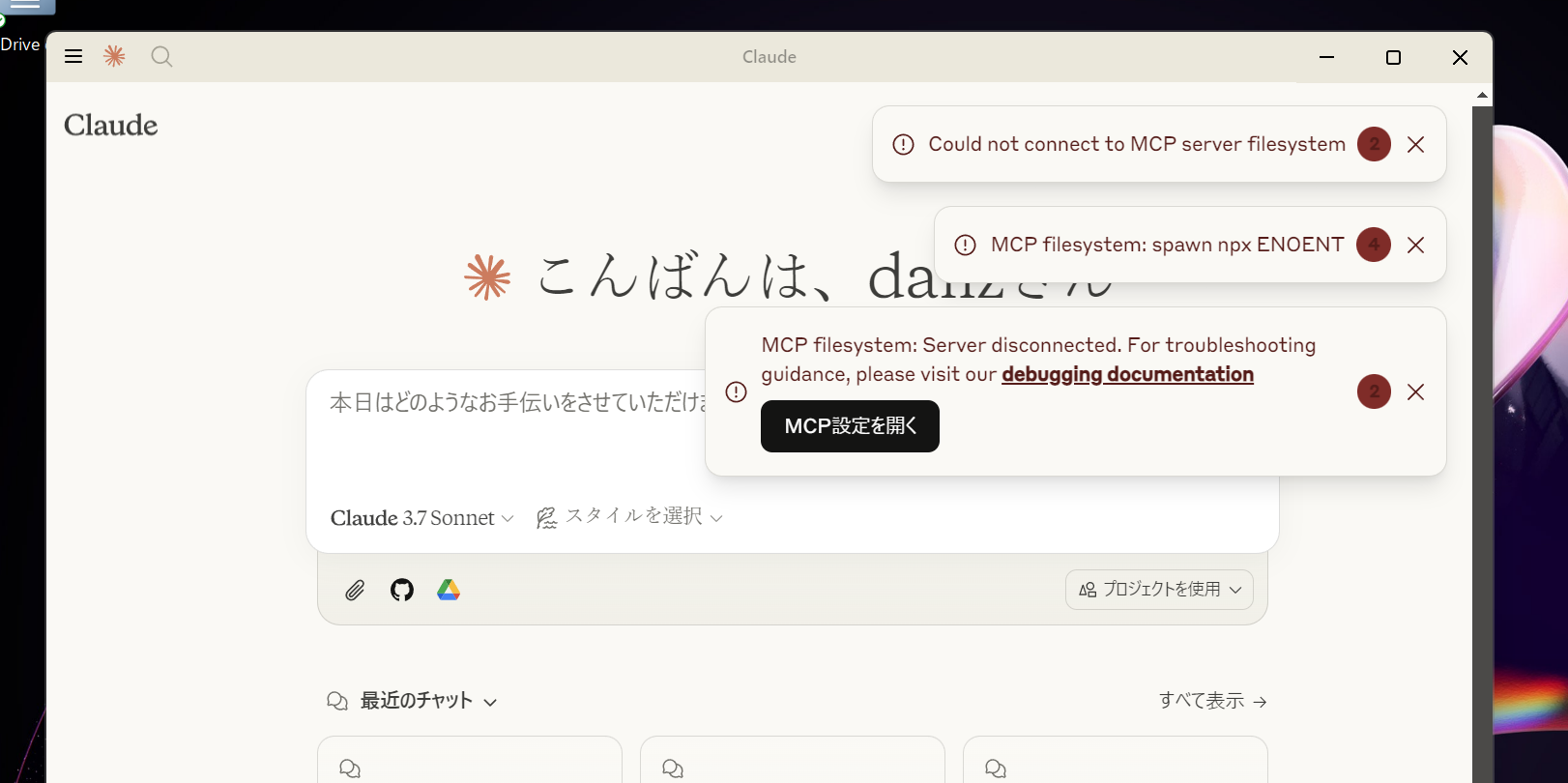Open search with magnifier icon
1568x783 pixels.
[161, 56]
